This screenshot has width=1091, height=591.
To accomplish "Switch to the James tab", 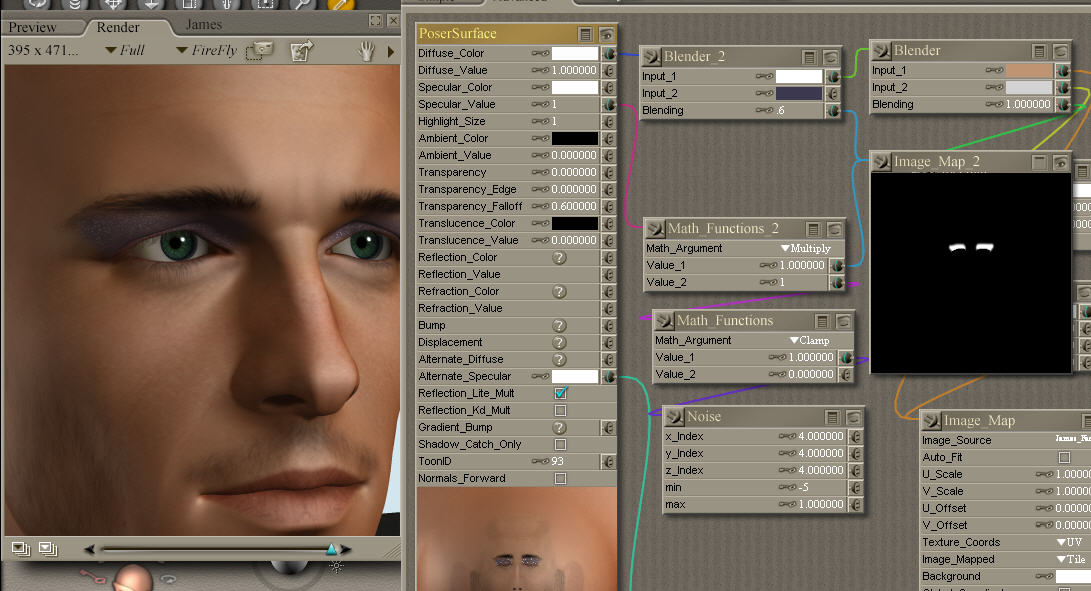I will 203,25.
